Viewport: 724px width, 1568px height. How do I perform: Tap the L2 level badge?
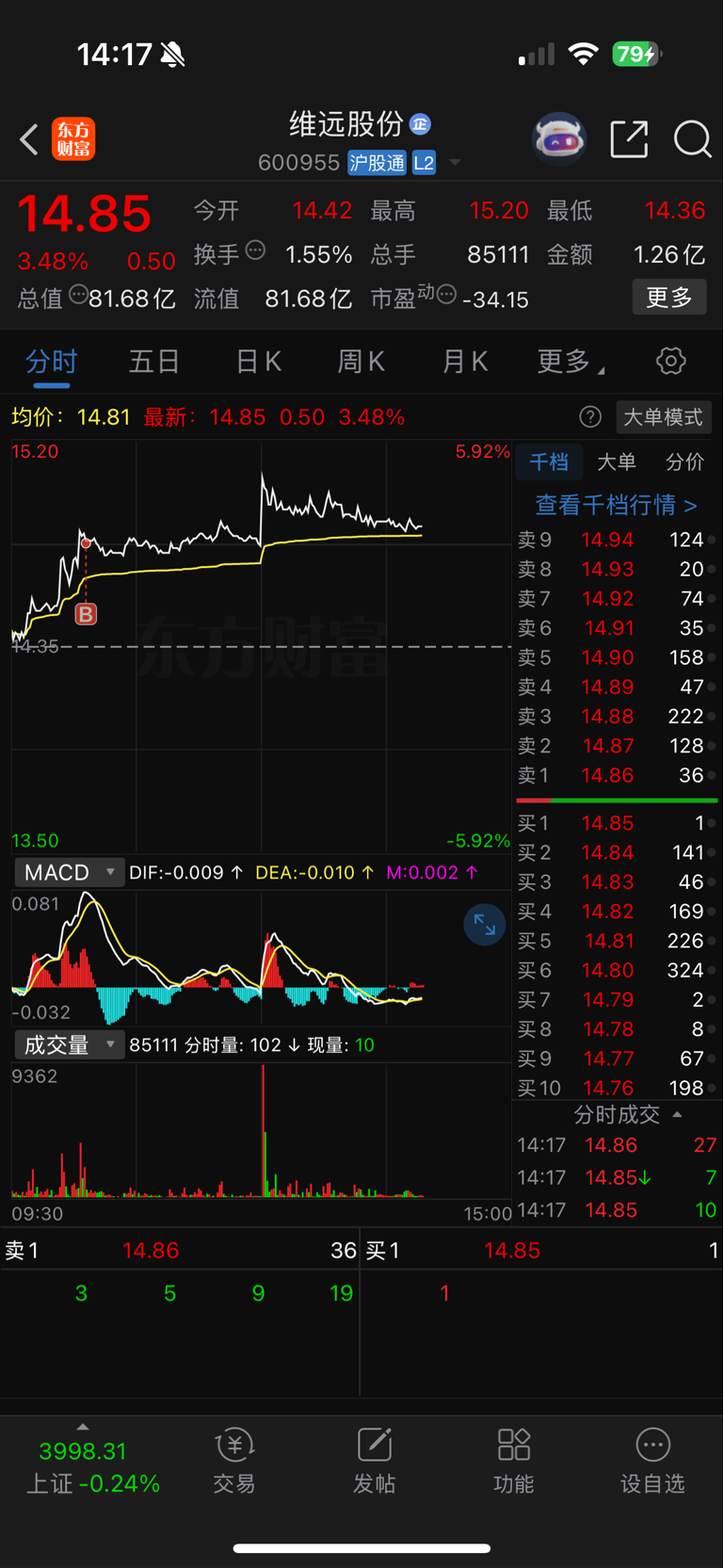point(425,163)
